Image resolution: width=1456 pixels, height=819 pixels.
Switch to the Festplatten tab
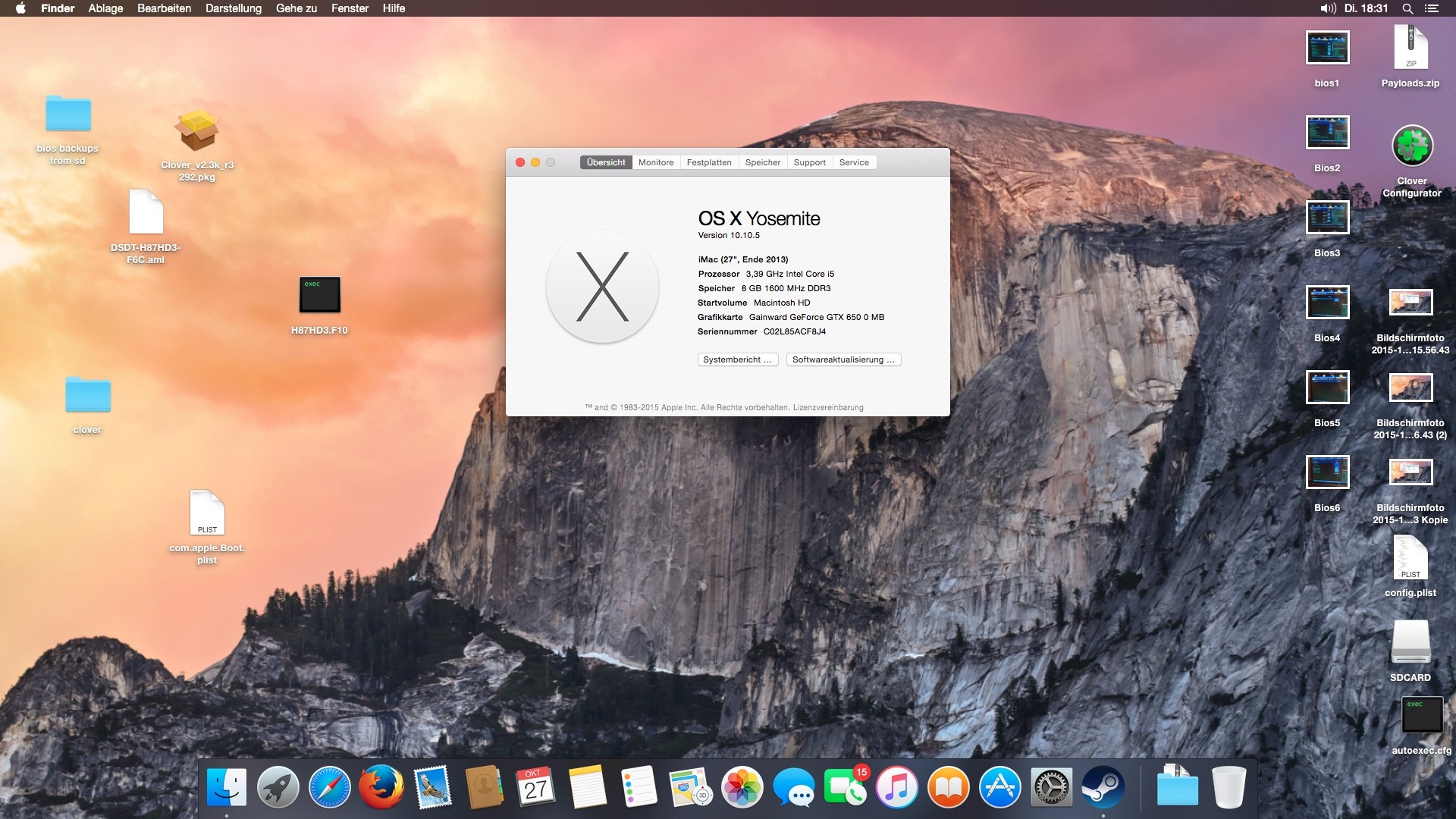point(708,162)
